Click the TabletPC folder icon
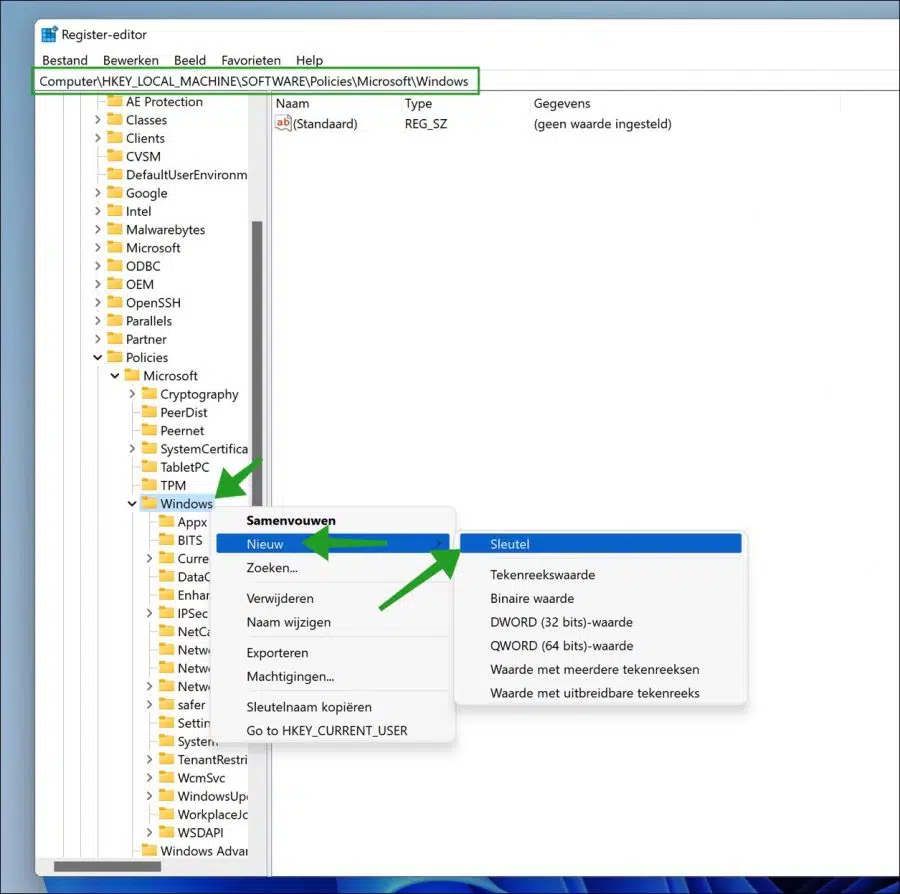The height and width of the screenshot is (894, 900). point(149,467)
